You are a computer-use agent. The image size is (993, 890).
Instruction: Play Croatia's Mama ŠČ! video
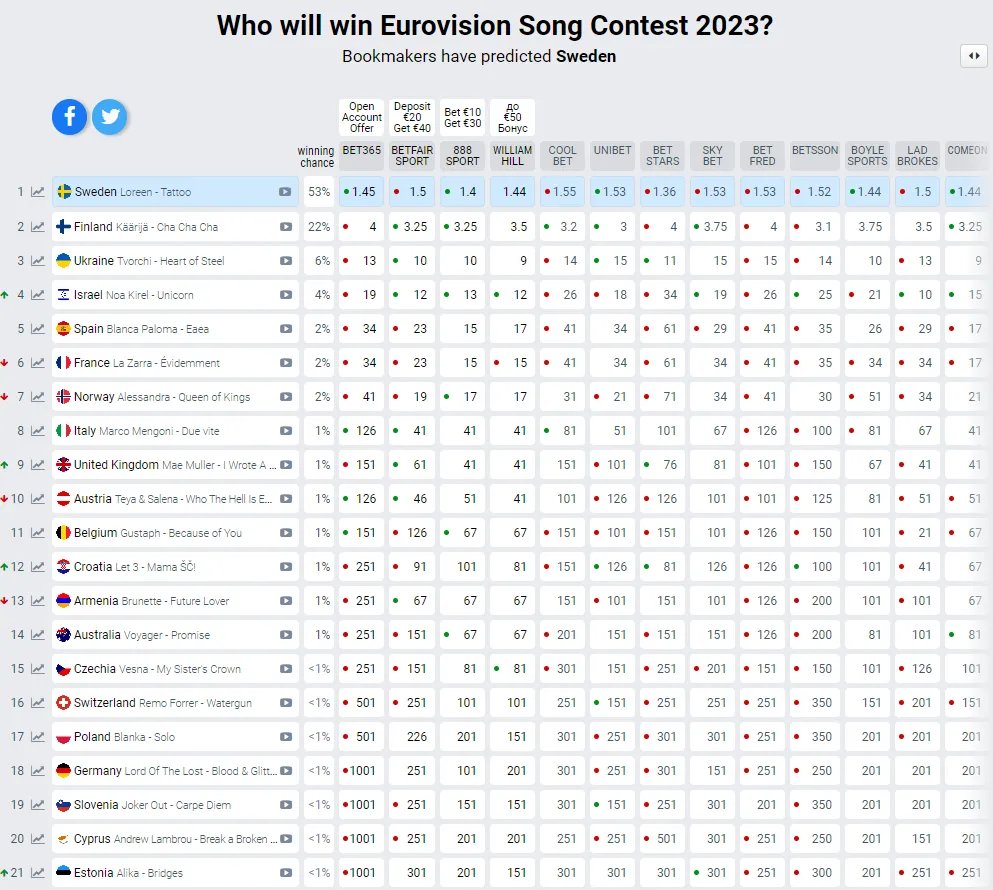286,567
